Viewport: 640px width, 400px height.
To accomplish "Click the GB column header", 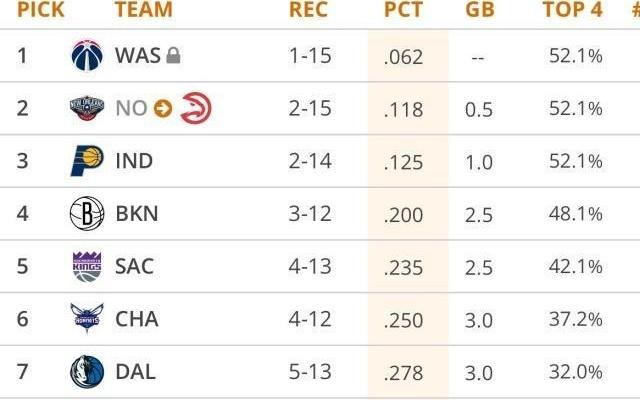I will click(x=479, y=10).
